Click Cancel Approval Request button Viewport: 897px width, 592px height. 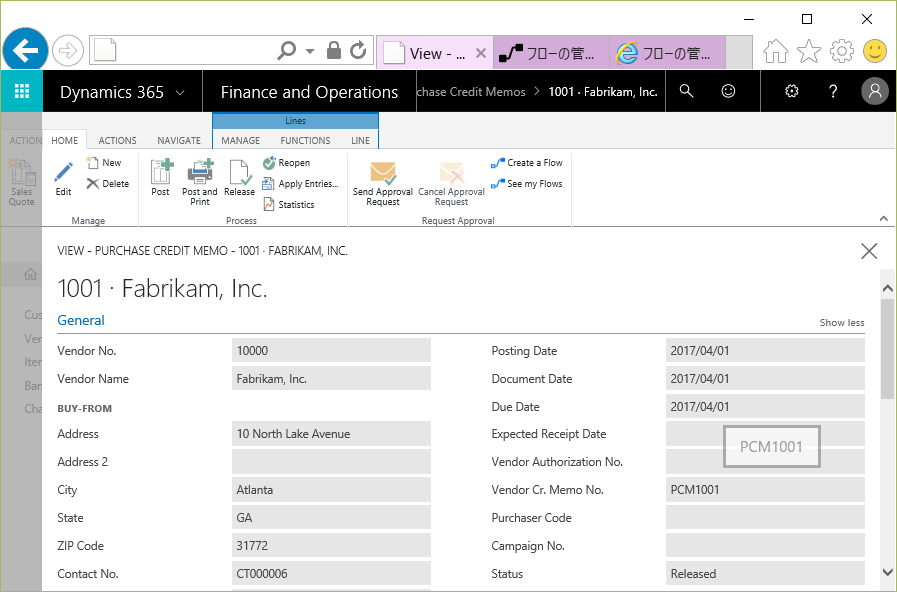[x=451, y=183]
